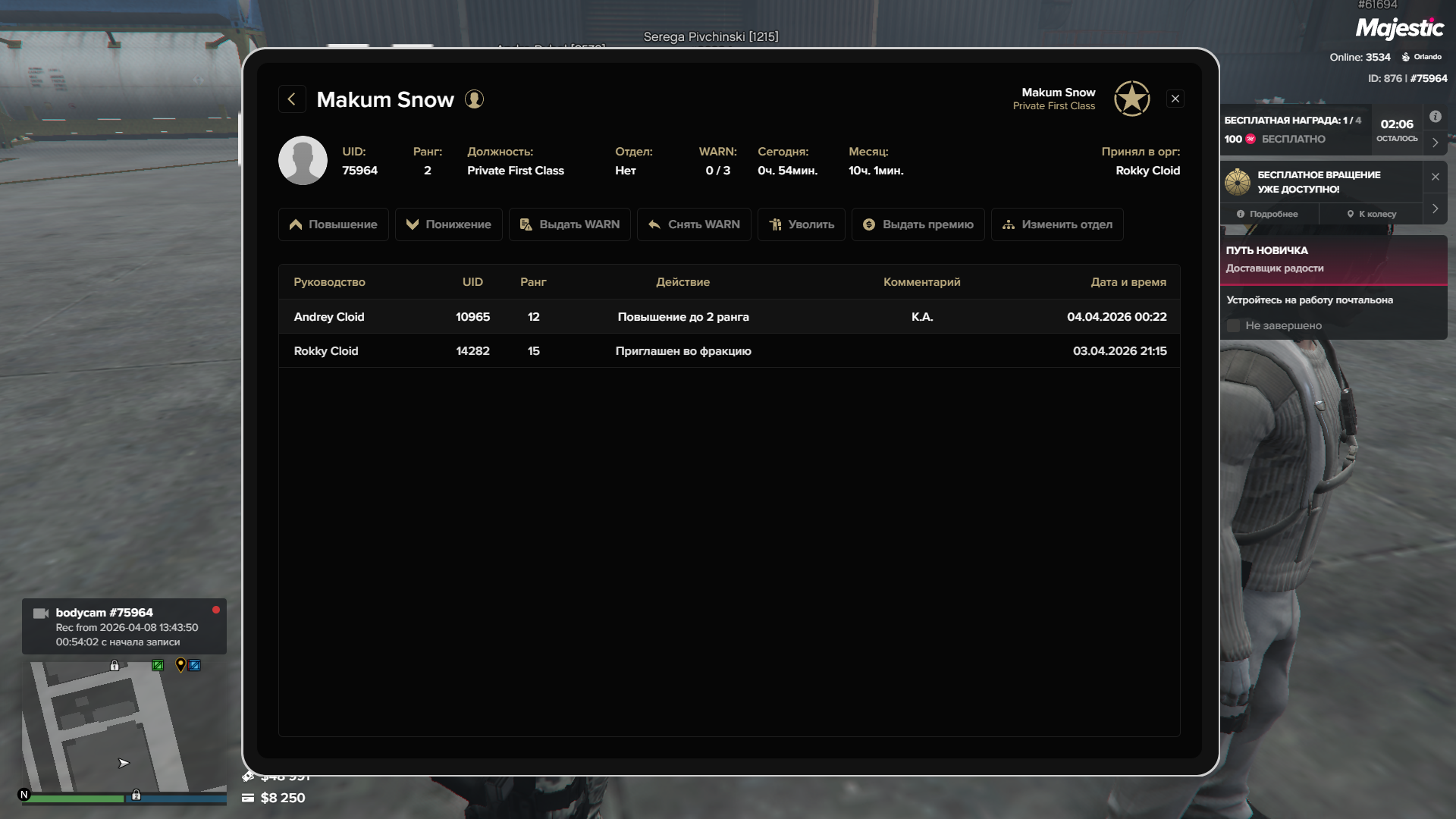1456x819 pixels.
Task: Click the Повышение promote button
Action: pos(333,224)
